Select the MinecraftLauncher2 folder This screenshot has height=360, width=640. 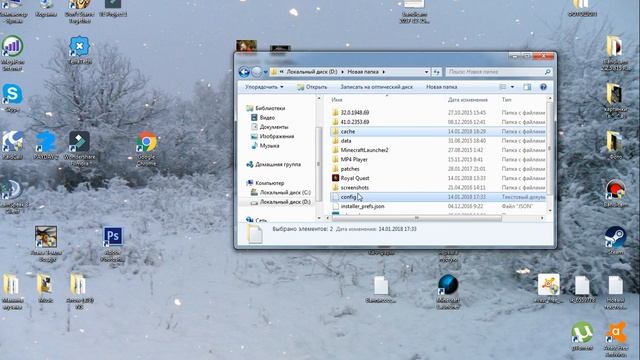[364, 150]
